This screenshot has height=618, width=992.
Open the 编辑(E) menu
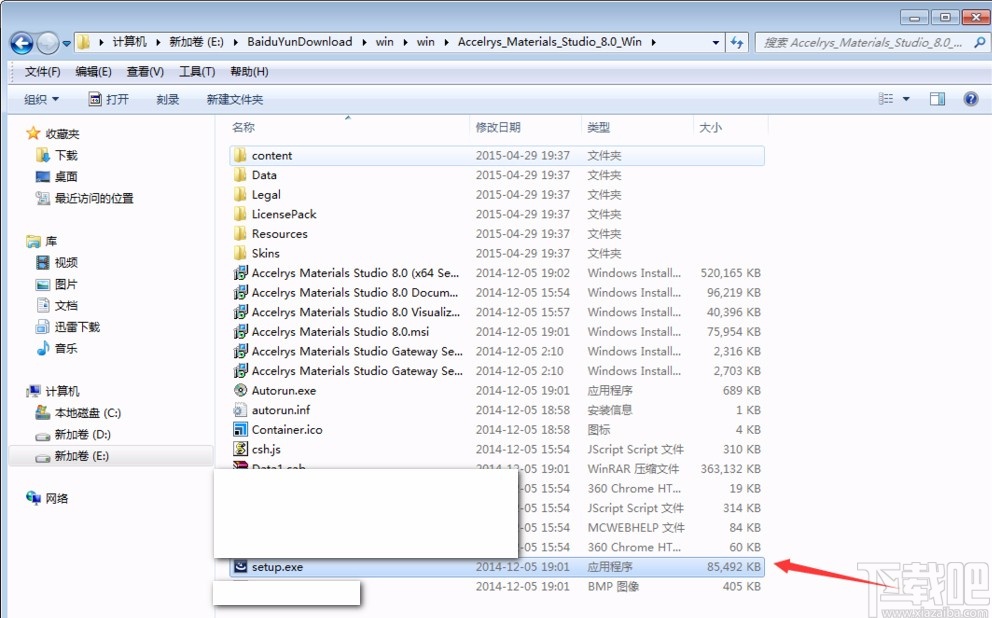coord(93,72)
